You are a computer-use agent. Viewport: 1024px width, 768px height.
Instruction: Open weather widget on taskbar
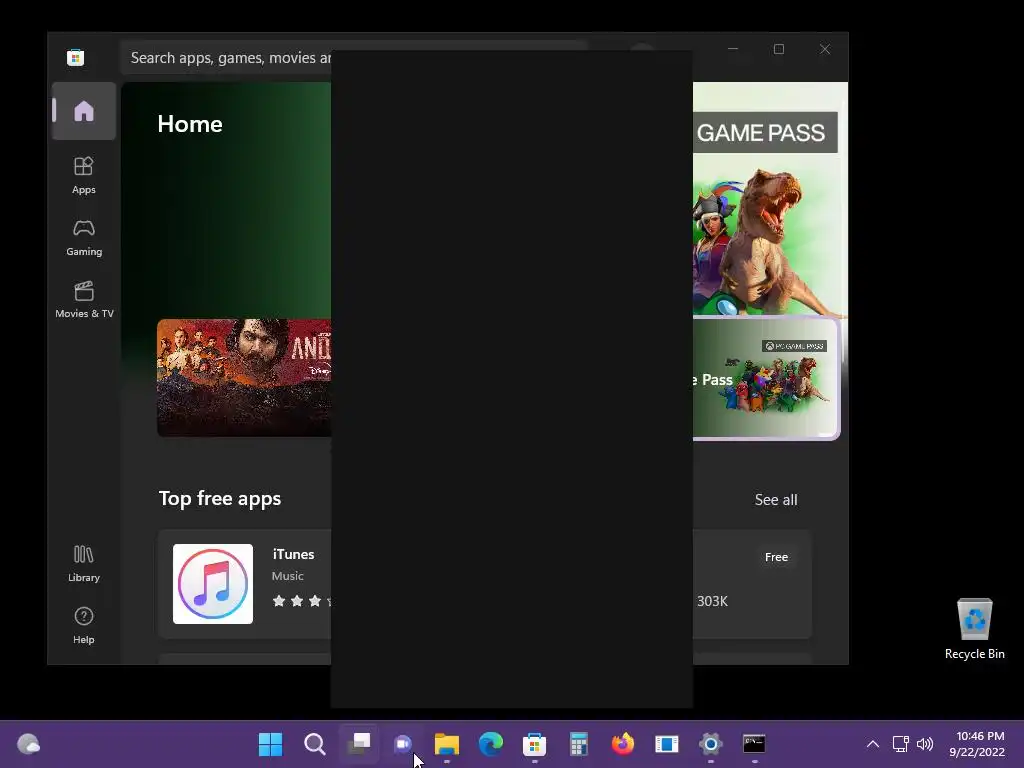[x=28, y=744]
